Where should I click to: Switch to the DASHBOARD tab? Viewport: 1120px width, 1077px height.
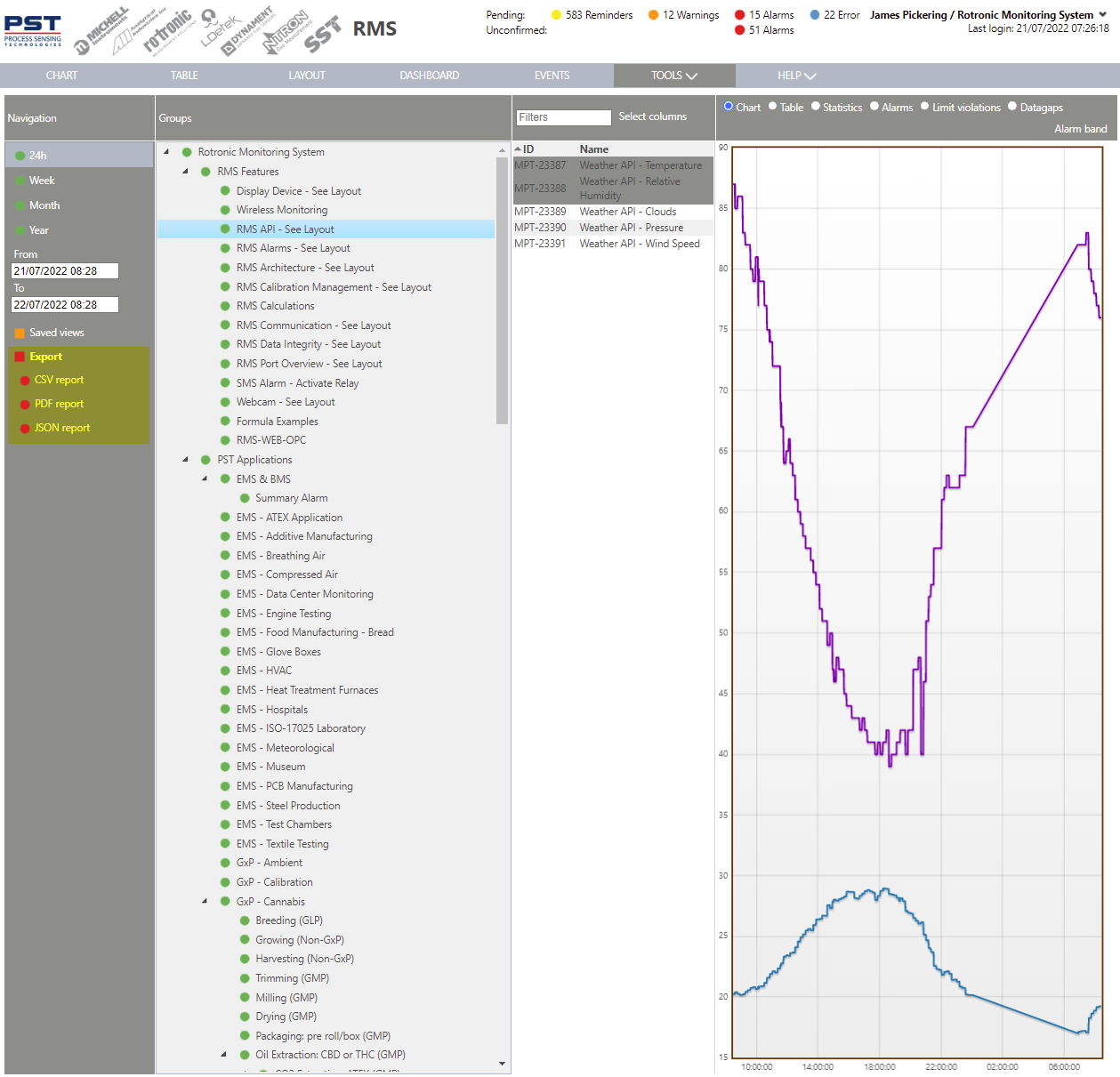pyautogui.click(x=430, y=76)
